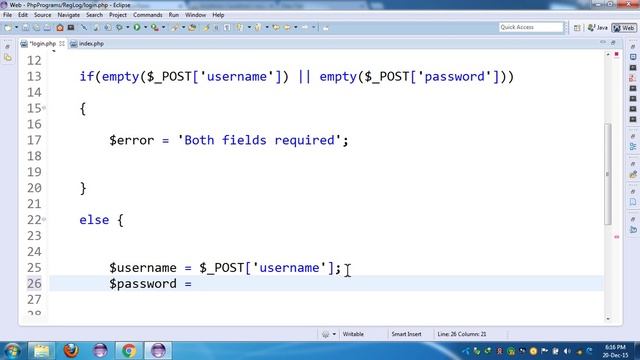Switch to the Web perspective
Screen dimensions: 640x360
click(x=624, y=28)
